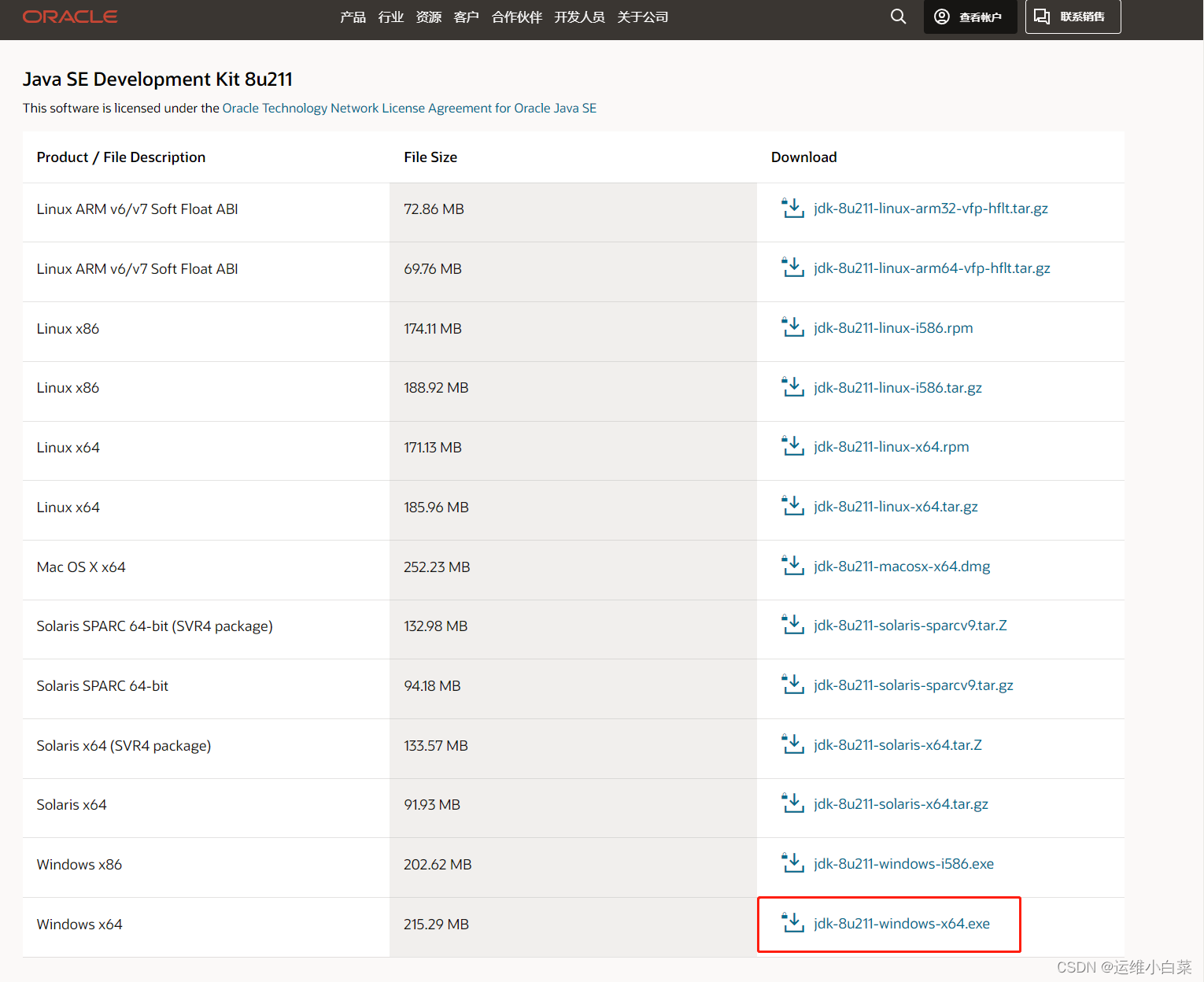
Task: Click download icon for jdk-8u211-linux-x64.tar.gz
Action: point(792,507)
